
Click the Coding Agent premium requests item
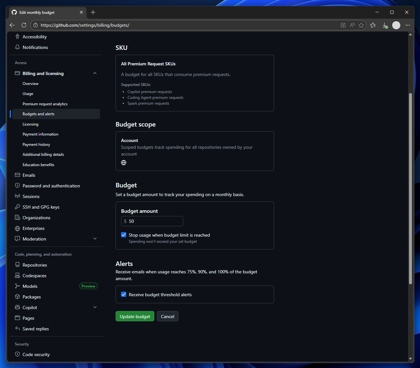tap(155, 98)
